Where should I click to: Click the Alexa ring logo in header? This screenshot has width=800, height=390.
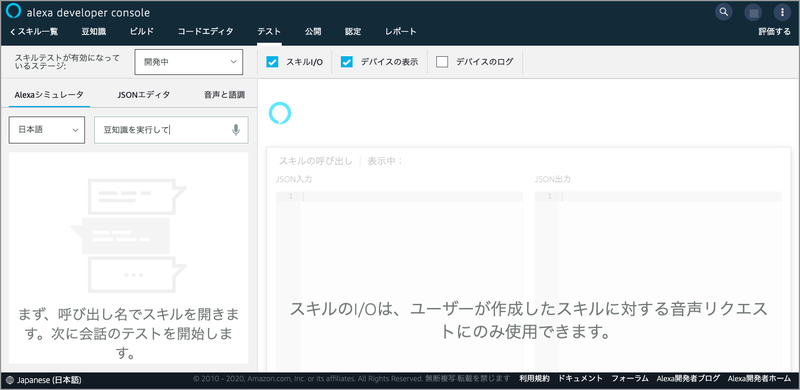(13, 11)
